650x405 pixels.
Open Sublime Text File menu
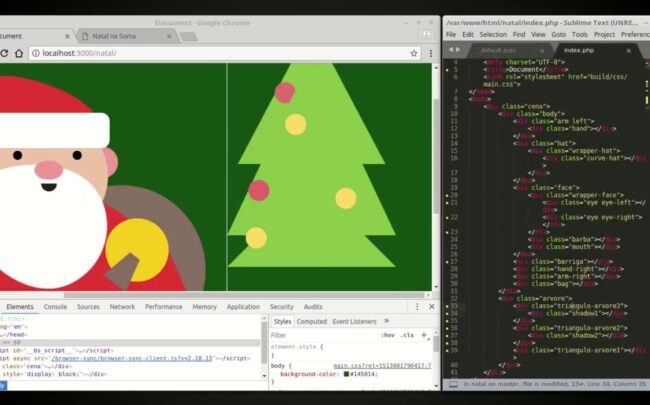click(451, 34)
